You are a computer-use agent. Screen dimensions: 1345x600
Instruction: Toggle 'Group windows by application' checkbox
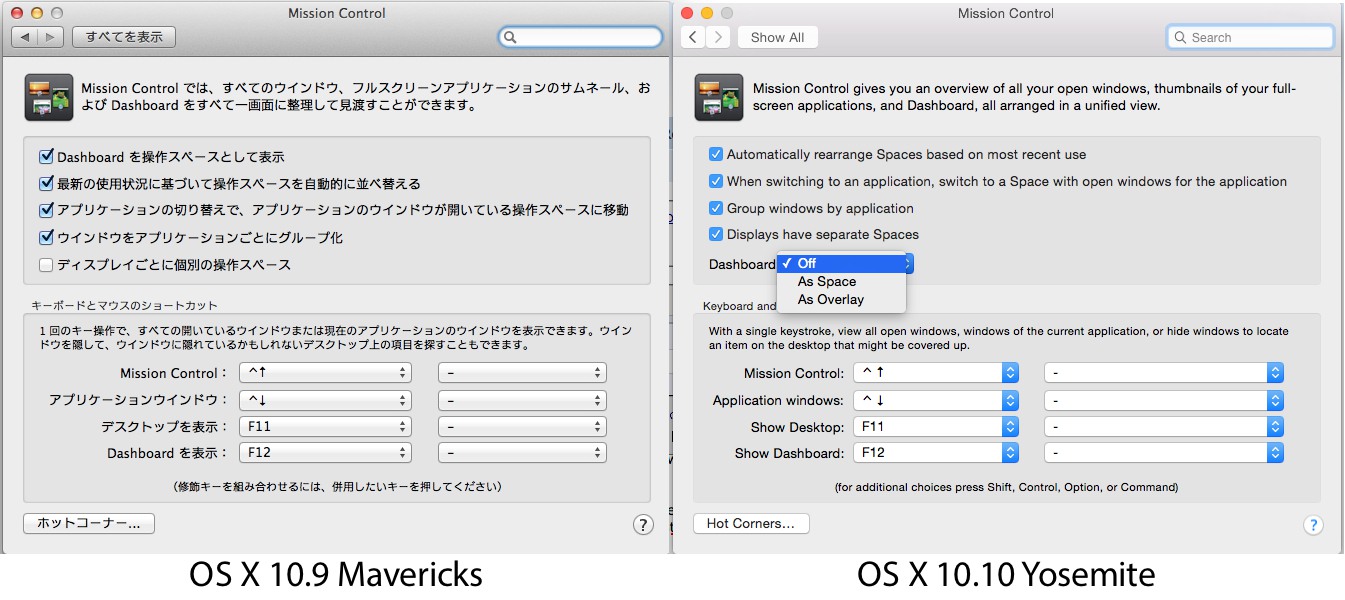point(716,209)
